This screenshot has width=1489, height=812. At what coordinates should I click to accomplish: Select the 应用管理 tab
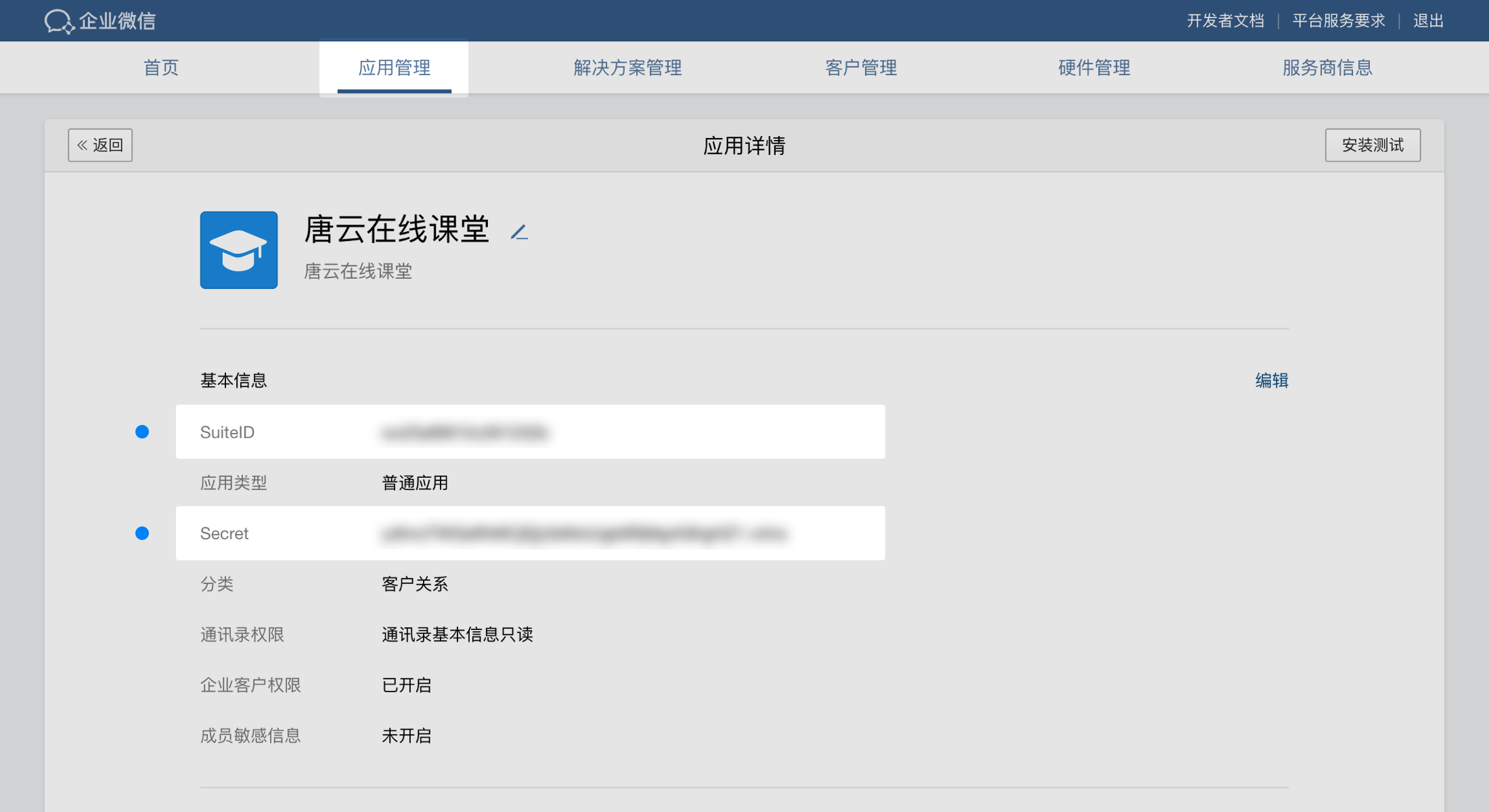click(395, 68)
